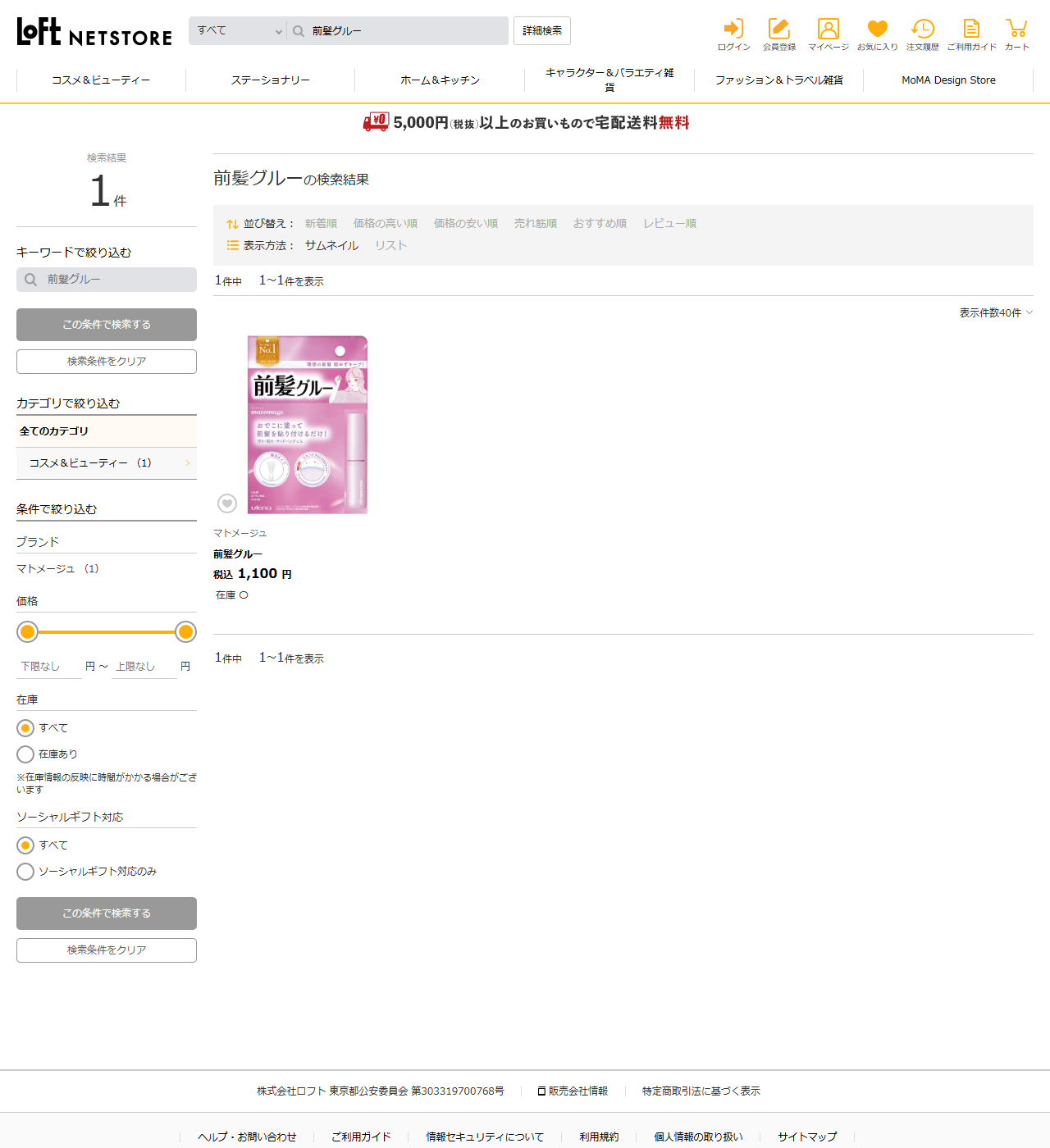Switch display to リスト
Screen dimensions: 1050x1148
click(390, 246)
